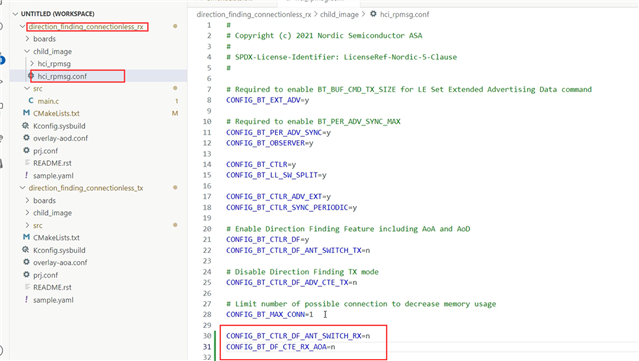Image resolution: width=639 pixels, height=361 pixels.
Task: Click the gear icon in the editor breadcrumb
Action: [x=373, y=14]
